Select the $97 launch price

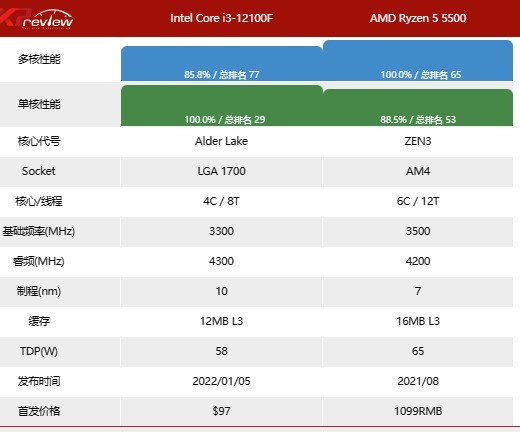tap(221, 411)
